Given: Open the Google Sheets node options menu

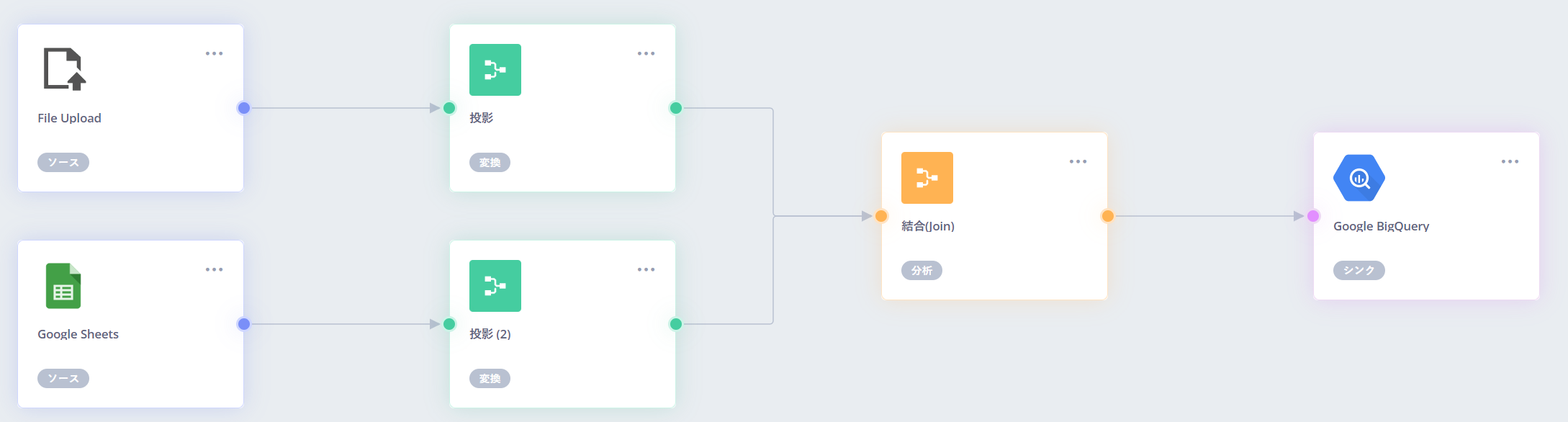Looking at the screenshot, I should (x=214, y=270).
